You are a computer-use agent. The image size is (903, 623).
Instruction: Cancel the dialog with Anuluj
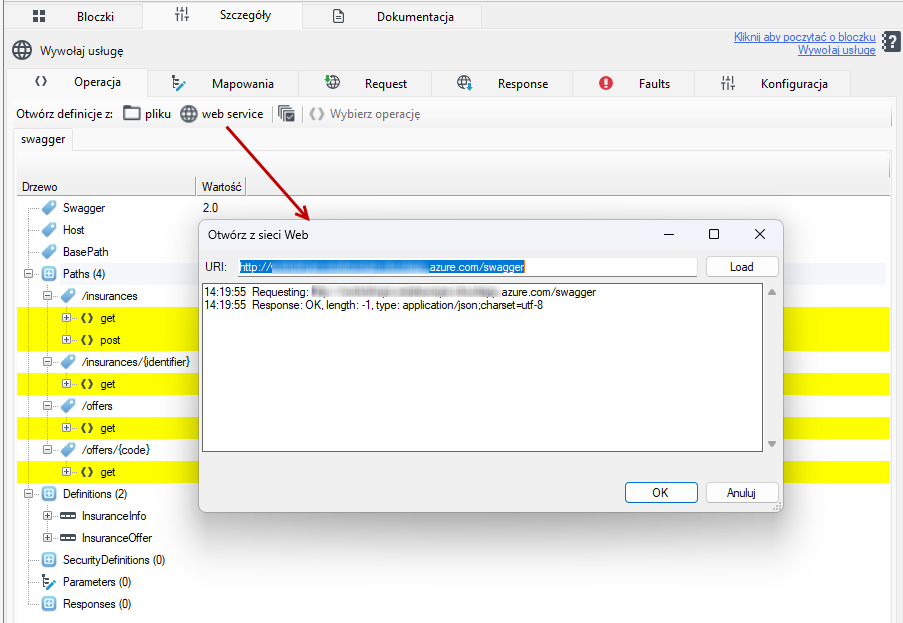[742, 492]
